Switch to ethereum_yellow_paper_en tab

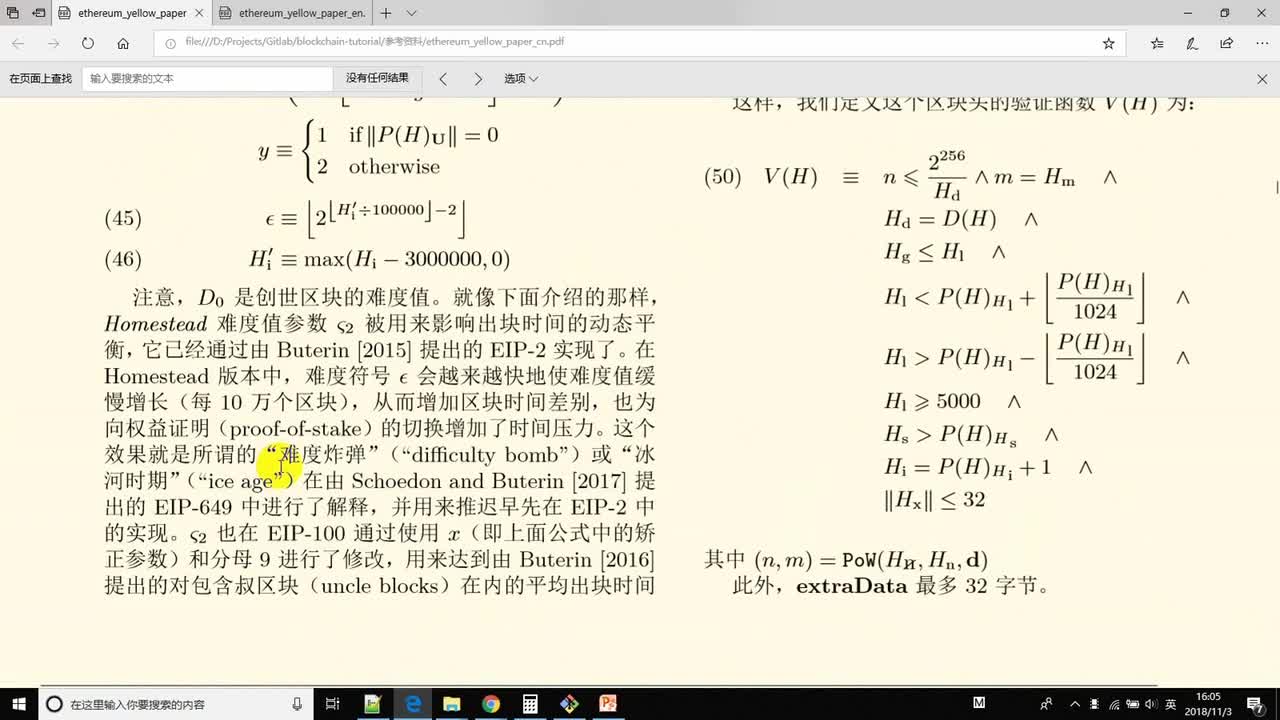pos(293,13)
